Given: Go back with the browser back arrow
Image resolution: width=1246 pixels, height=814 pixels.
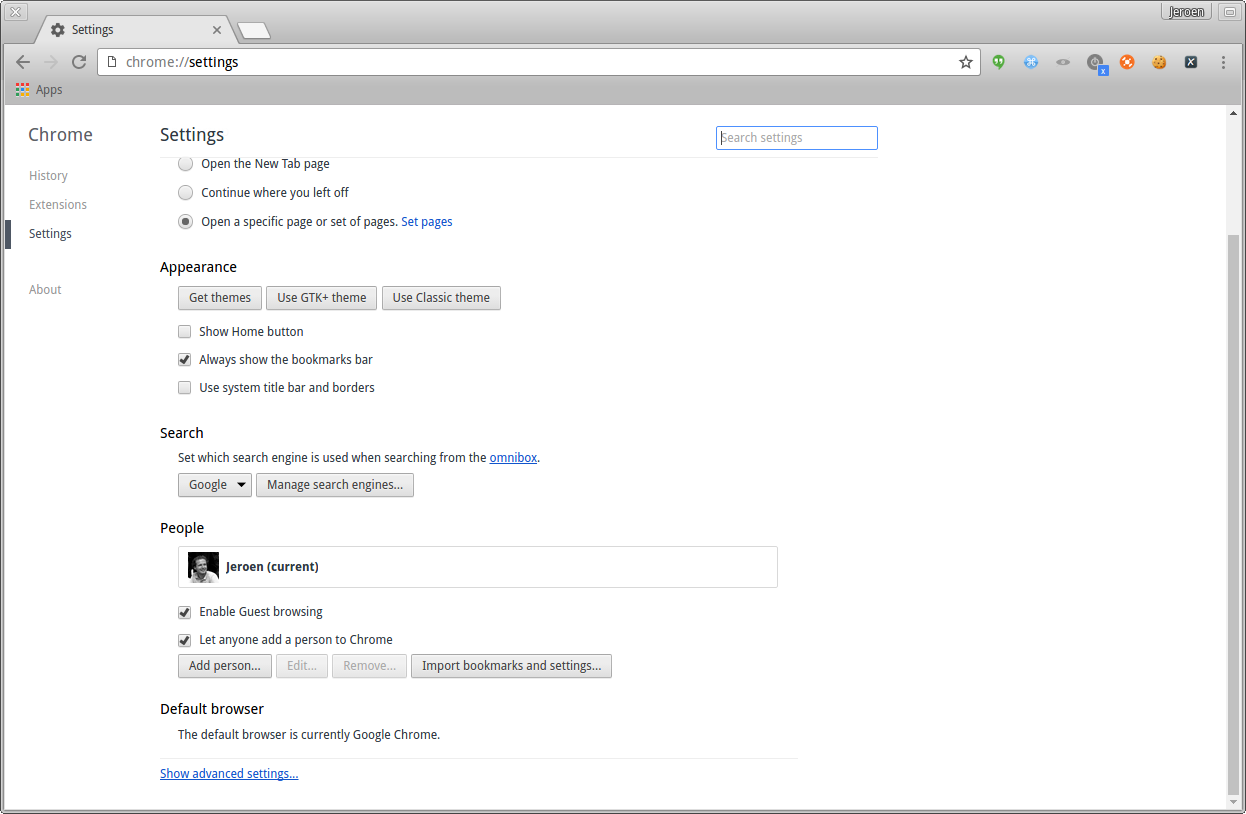Looking at the screenshot, I should click(x=23, y=62).
